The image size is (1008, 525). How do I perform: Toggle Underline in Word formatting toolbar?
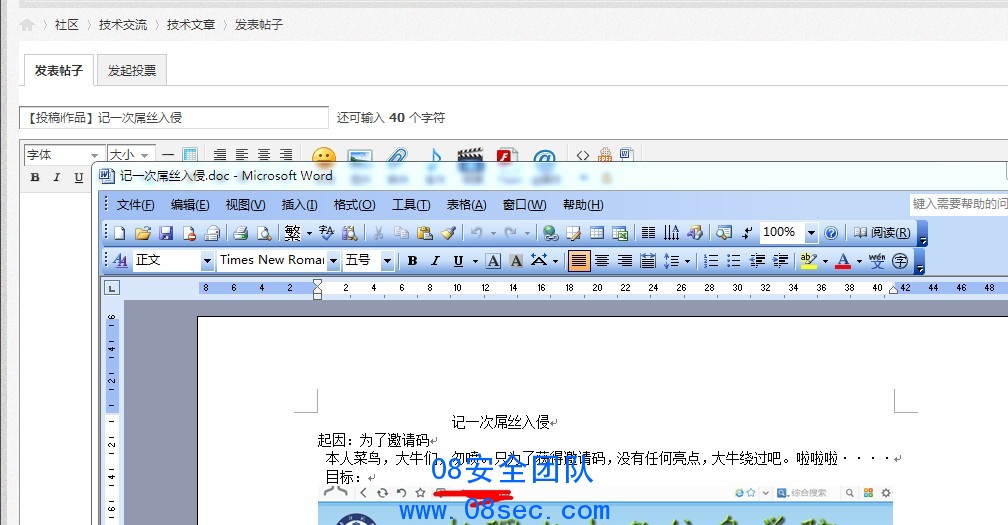(458, 260)
